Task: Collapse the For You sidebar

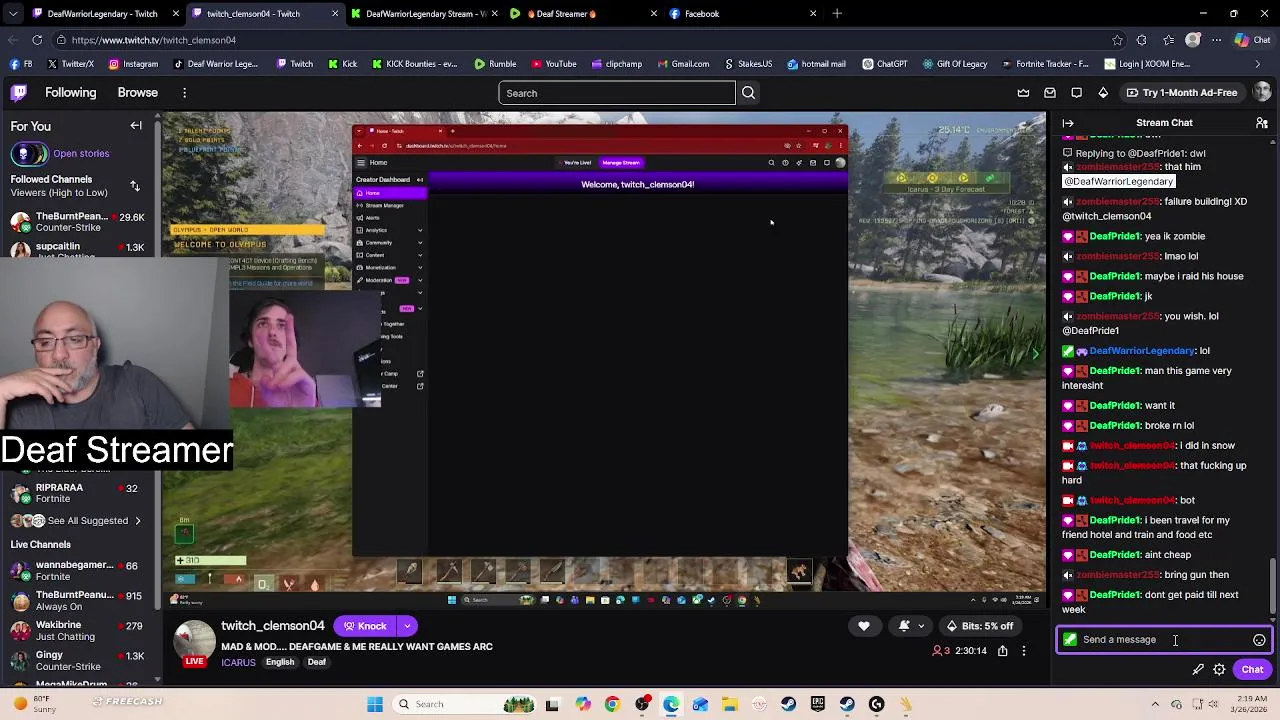Action: click(136, 126)
